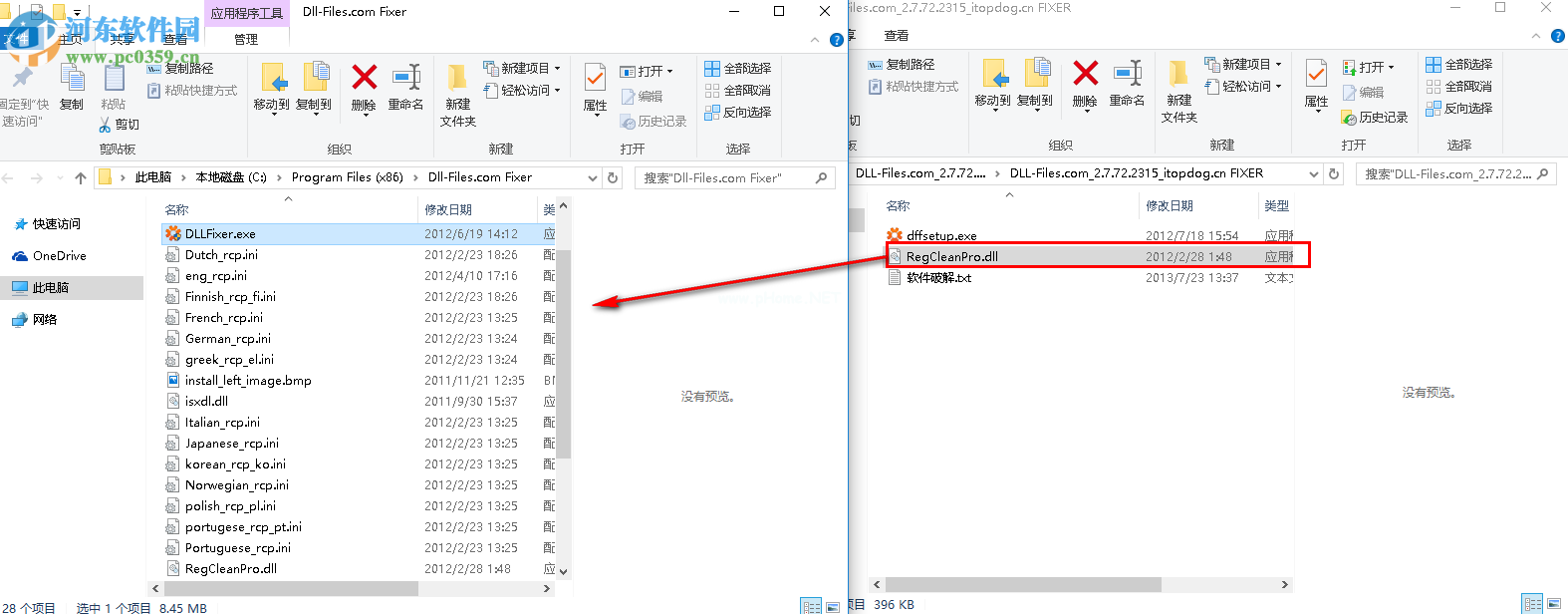Image resolution: width=1568 pixels, height=614 pixels.
Task: Click Program Files (x86) breadcrumb
Action: tap(348, 177)
